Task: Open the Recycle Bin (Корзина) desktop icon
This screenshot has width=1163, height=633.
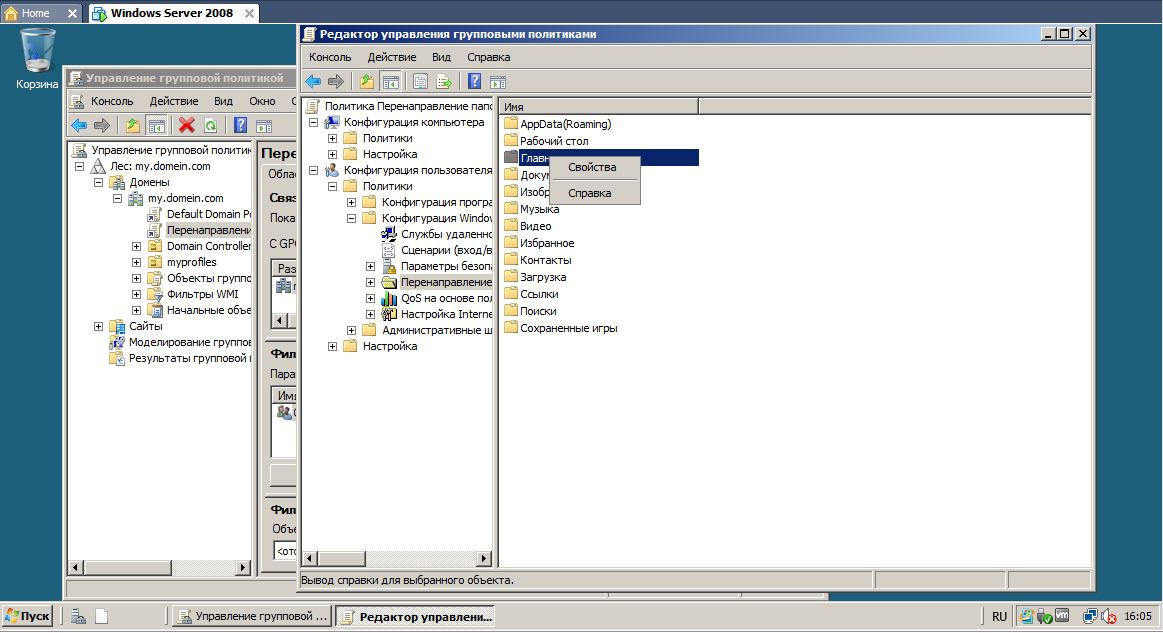Action: pos(37,59)
